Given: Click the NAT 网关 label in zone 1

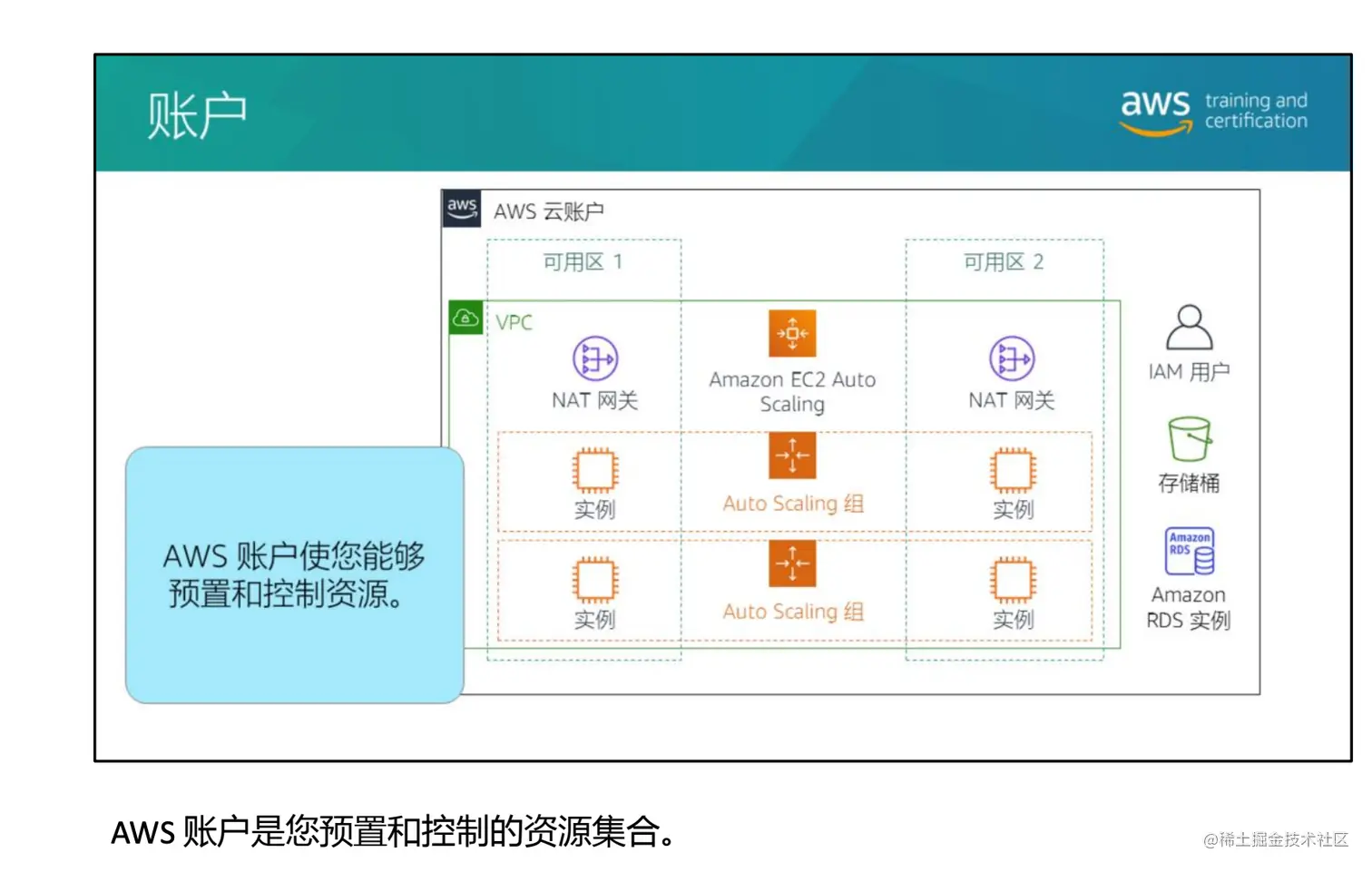Looking at the screenshot, I should click(595, 400).
